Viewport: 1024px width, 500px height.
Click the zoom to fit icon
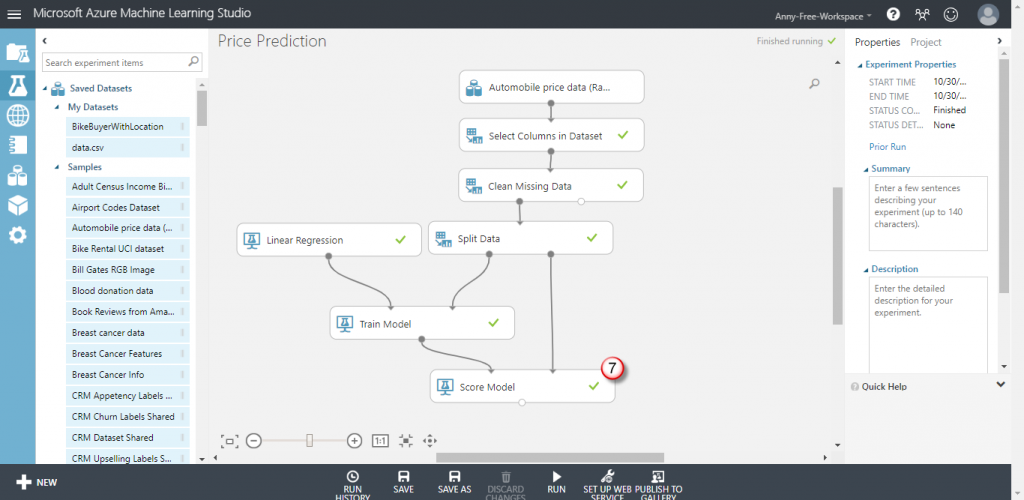click(406, 441)
